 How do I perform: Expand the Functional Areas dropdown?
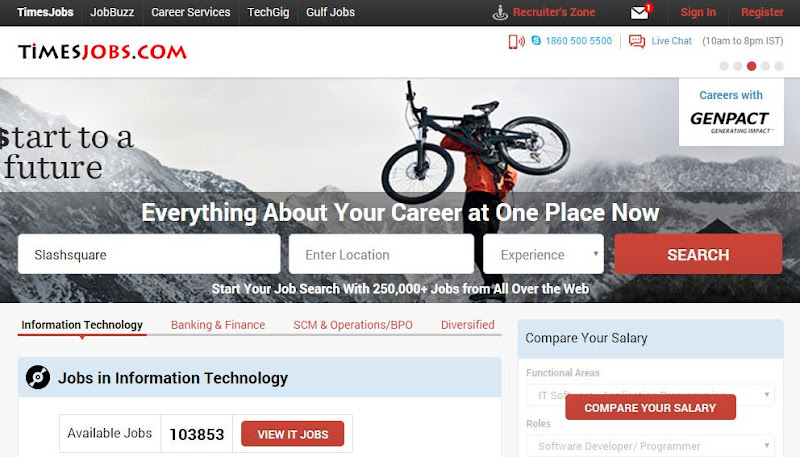(x=651, y=395)
